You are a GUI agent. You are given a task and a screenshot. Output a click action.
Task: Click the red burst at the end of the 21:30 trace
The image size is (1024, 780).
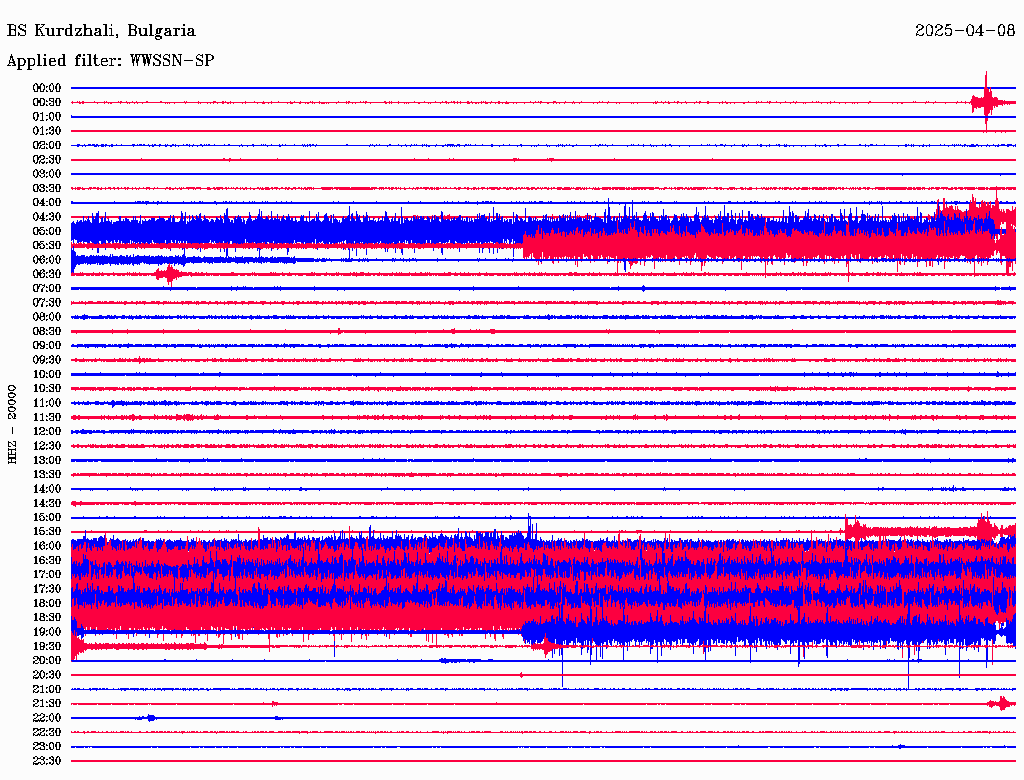point(1001,704)
